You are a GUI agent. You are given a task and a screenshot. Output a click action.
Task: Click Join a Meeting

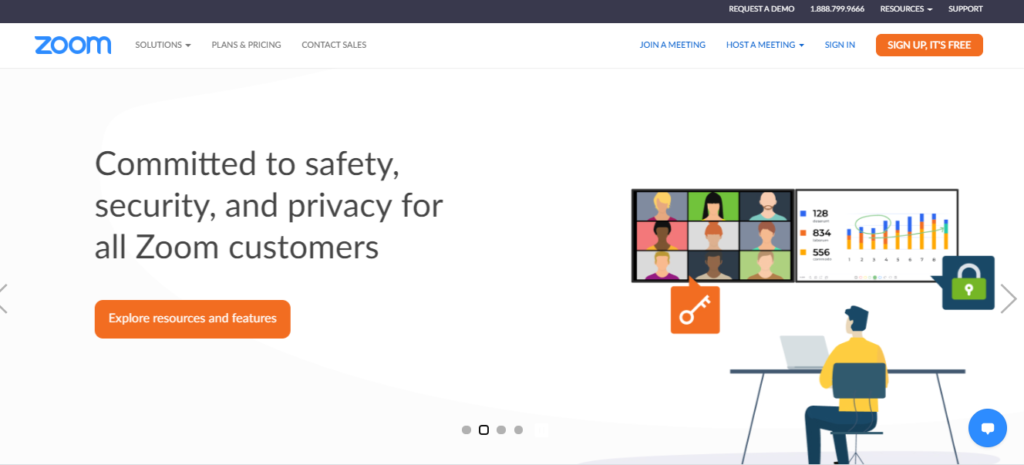(x=673, y=45)
